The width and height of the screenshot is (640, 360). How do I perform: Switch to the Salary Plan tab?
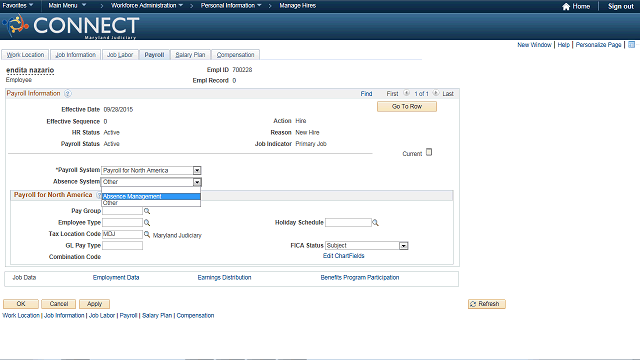tap(190, 55)
